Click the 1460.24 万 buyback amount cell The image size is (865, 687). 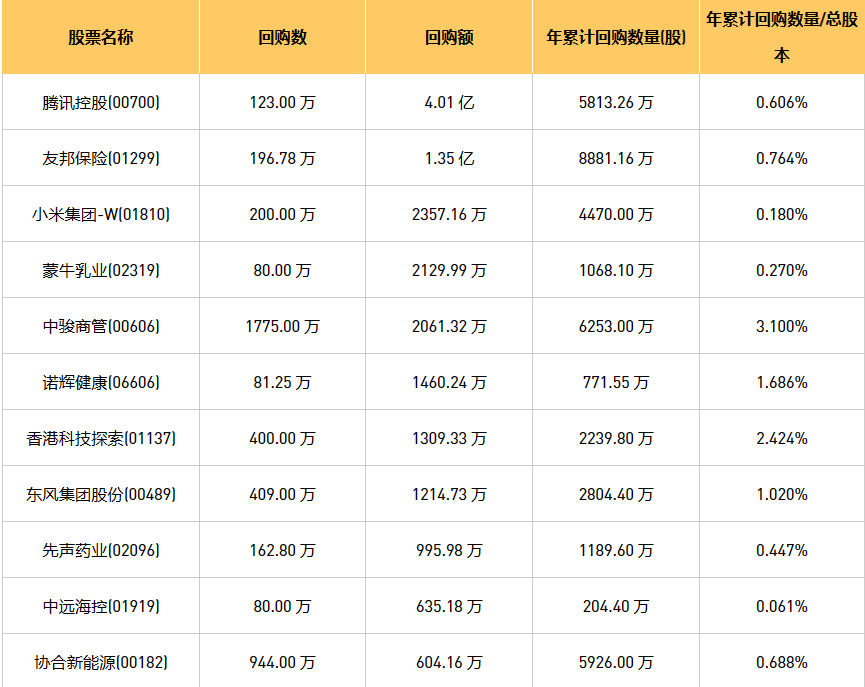click(x=449, y=382)
